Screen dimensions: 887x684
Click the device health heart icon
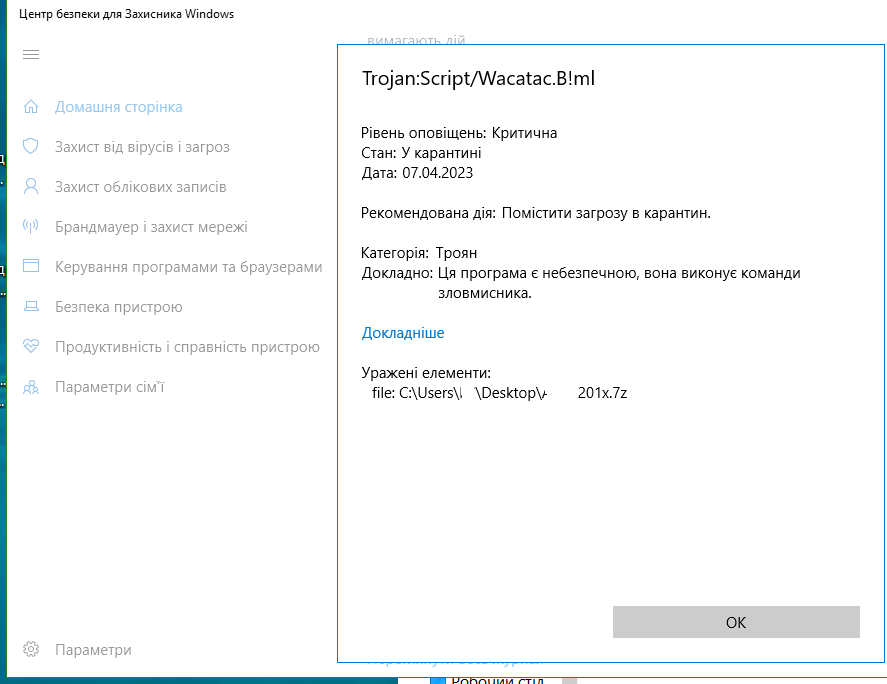31,346
